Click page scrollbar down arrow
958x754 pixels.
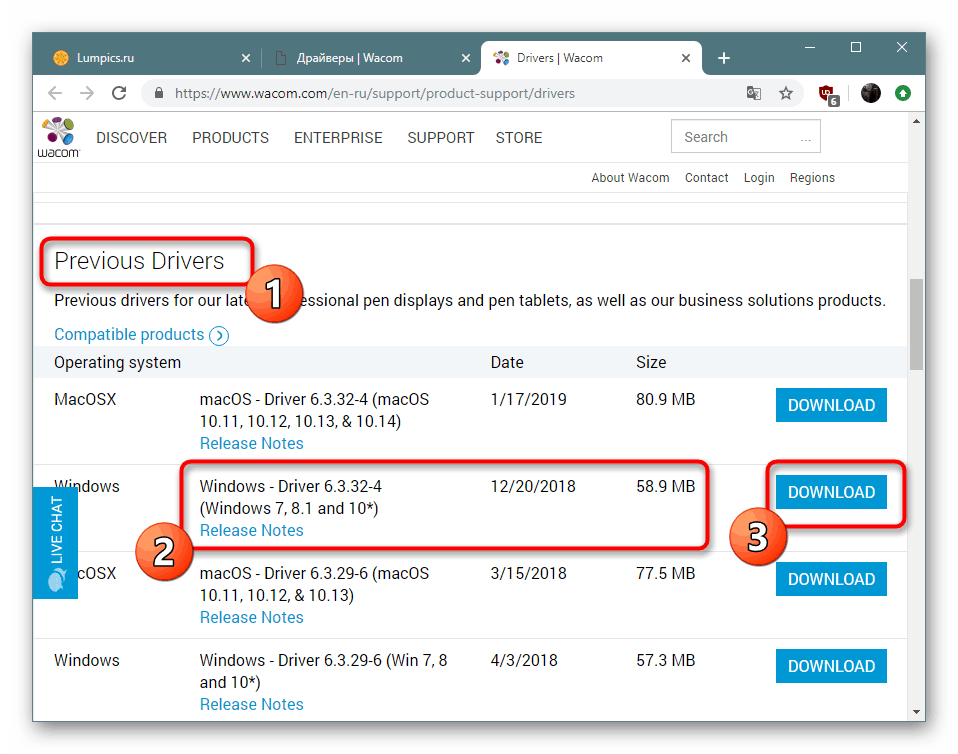pos(916,711)
